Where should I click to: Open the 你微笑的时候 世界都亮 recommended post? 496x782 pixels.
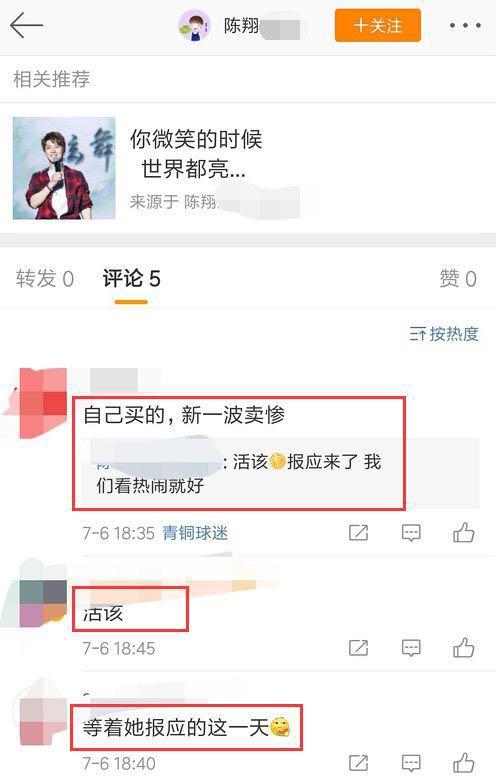(195, 154)
